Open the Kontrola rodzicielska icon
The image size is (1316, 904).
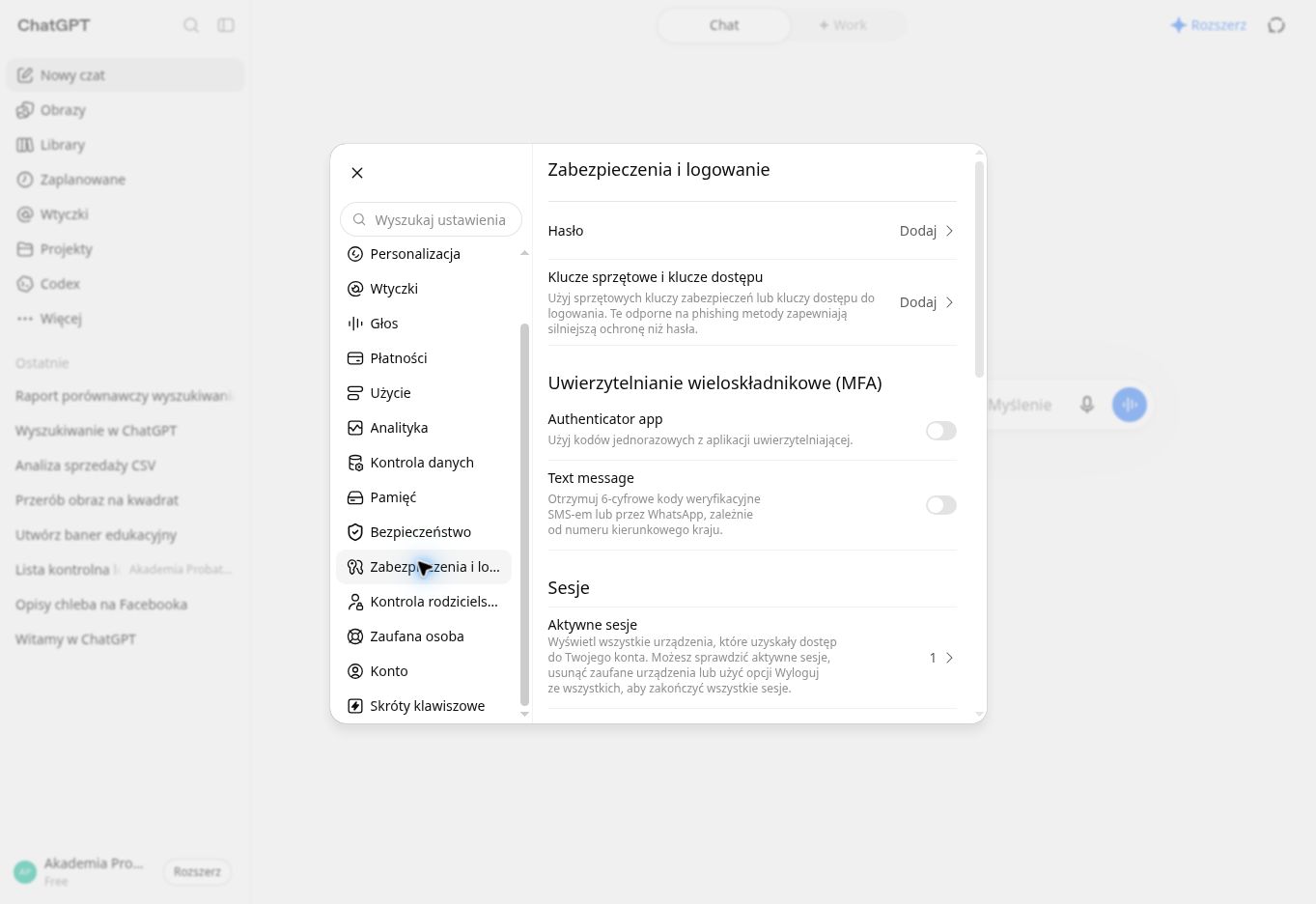355,602
